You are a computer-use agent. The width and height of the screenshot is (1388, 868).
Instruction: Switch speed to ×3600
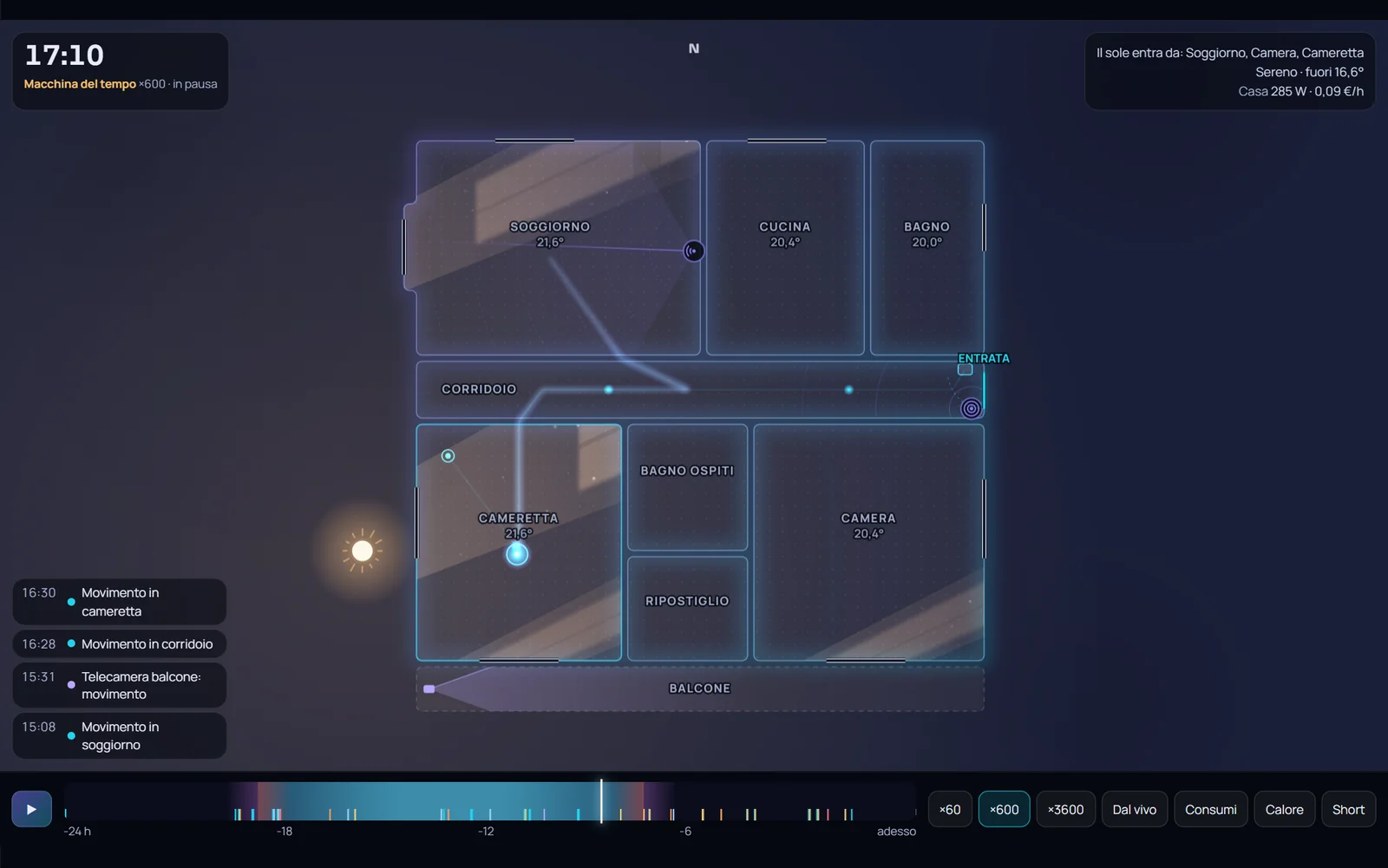1066,809
